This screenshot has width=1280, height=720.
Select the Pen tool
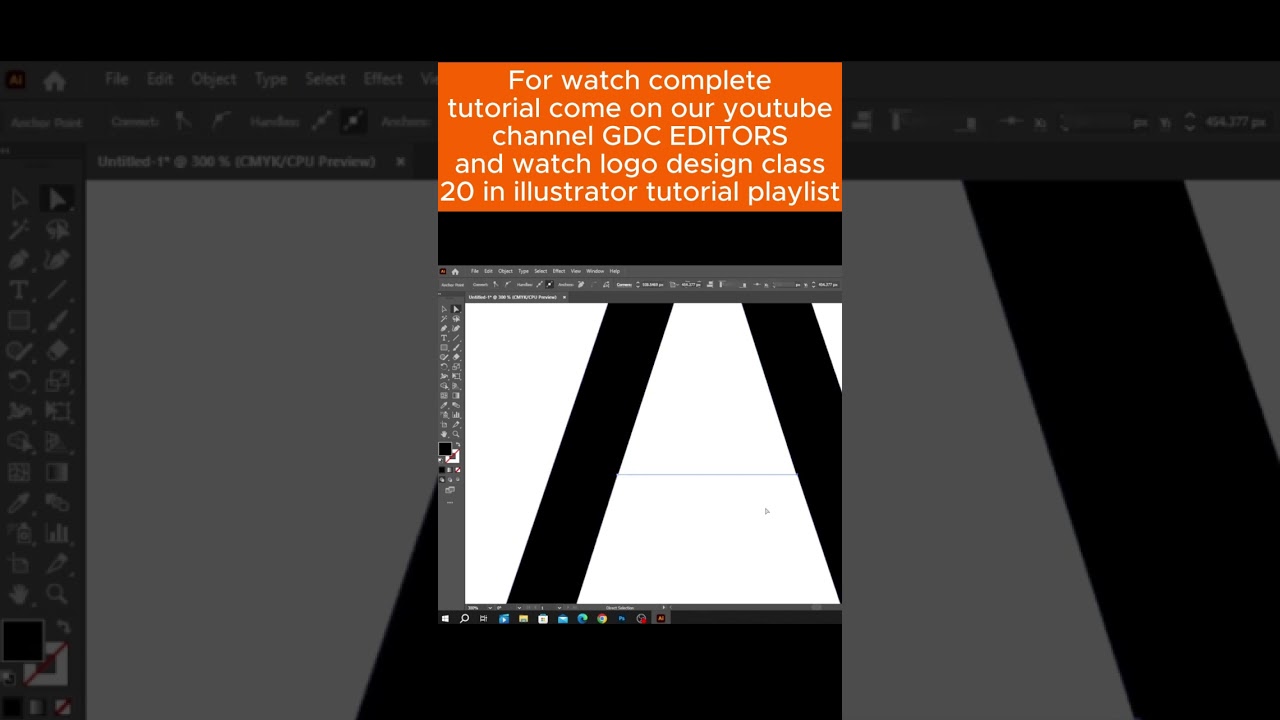[444, 329]
